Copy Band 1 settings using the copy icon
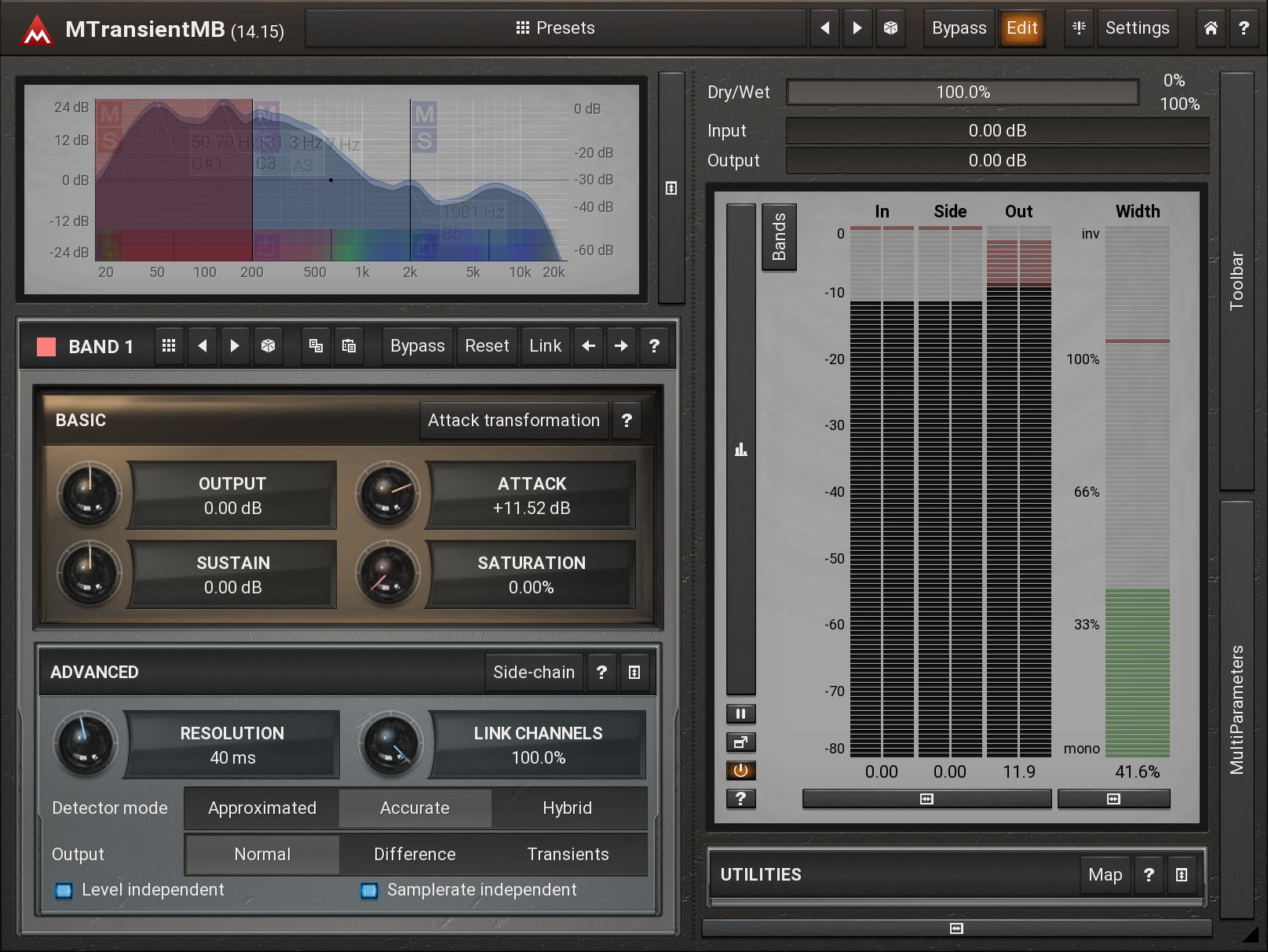 tap(316, 346)
